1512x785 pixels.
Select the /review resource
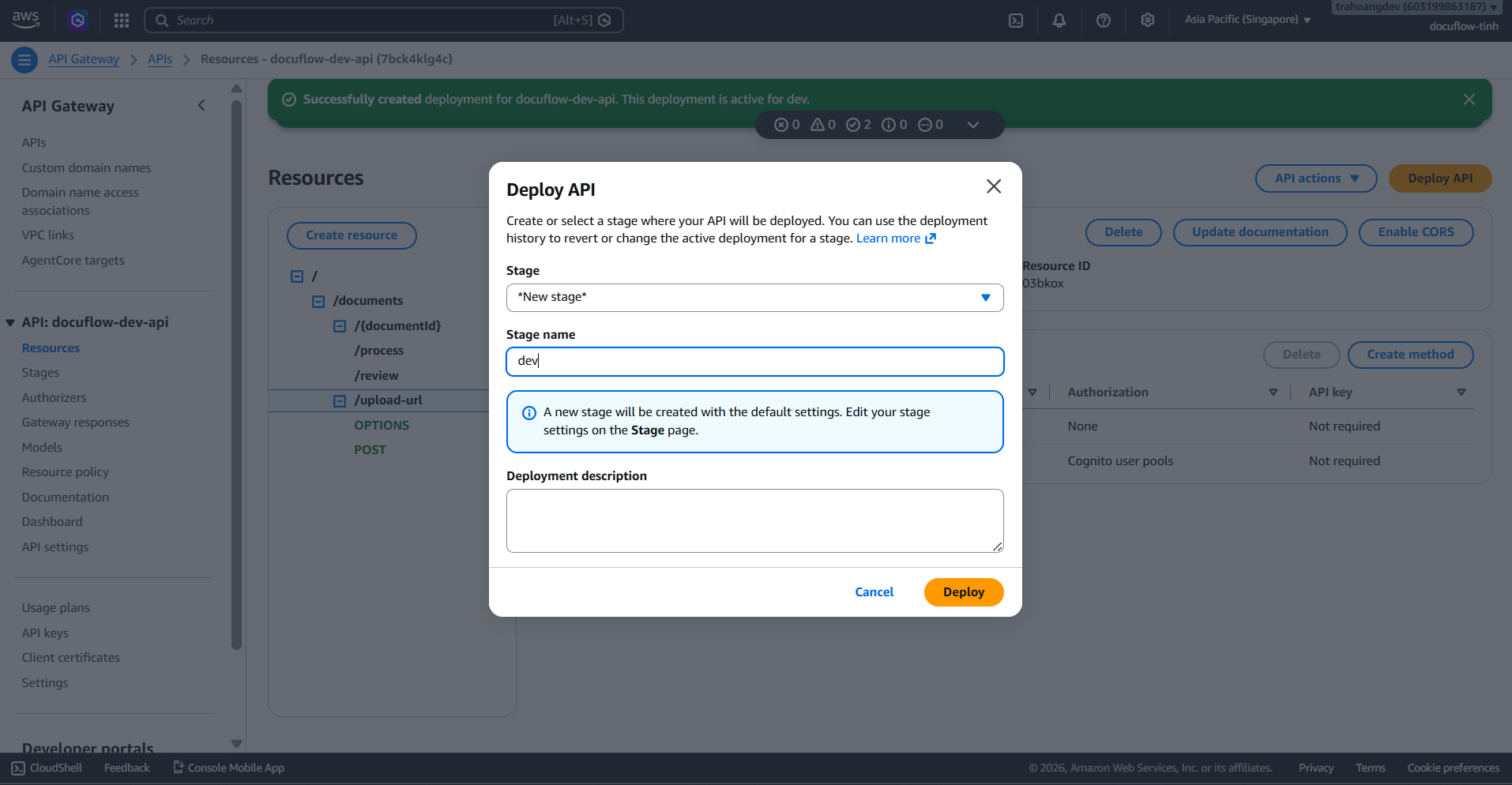coord(377,376)
